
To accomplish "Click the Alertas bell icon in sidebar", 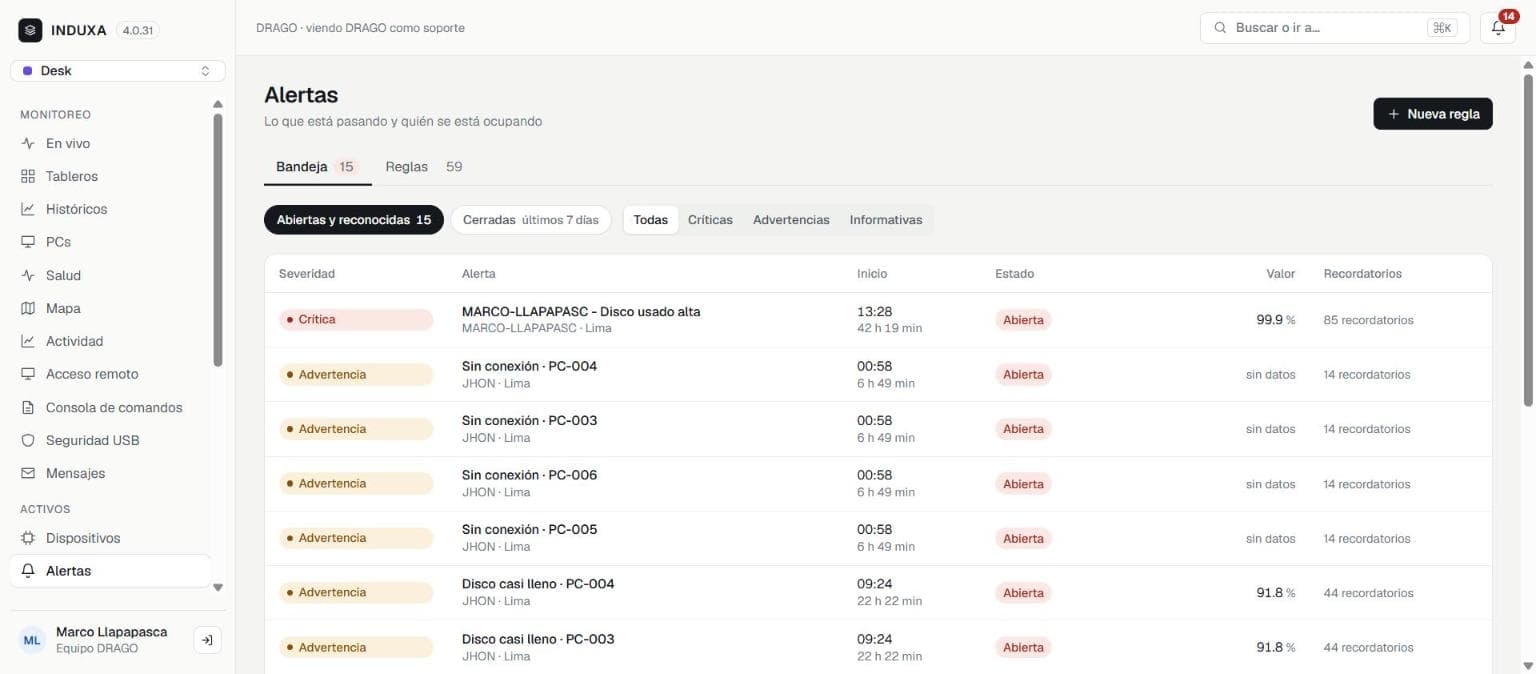I will (x=28, y=571).
